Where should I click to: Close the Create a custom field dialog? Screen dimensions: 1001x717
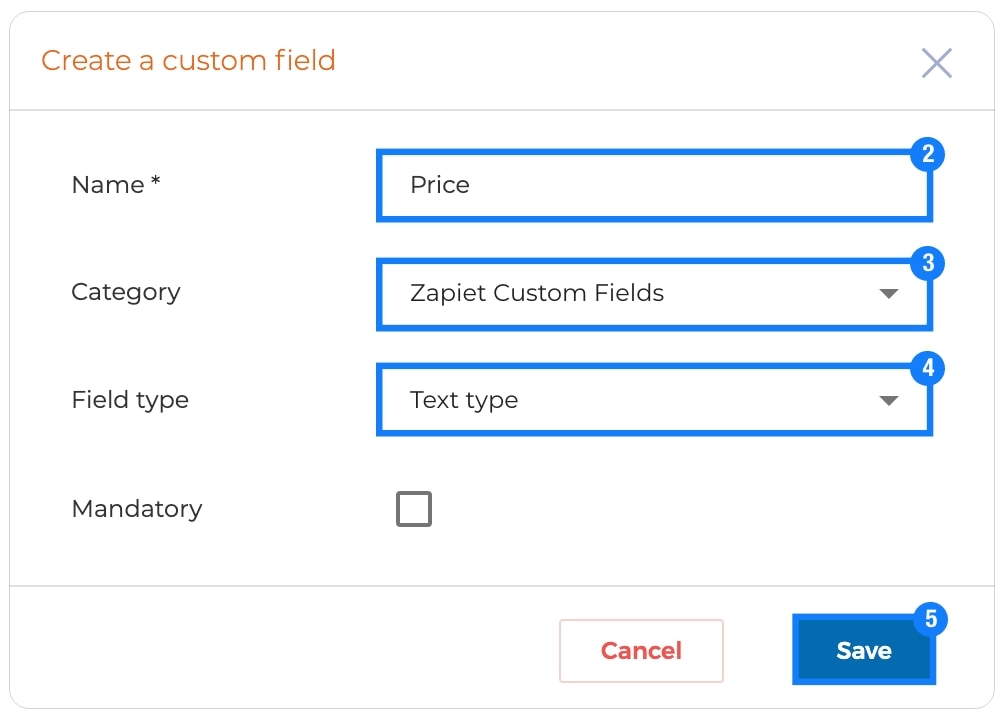pos(937,63)
